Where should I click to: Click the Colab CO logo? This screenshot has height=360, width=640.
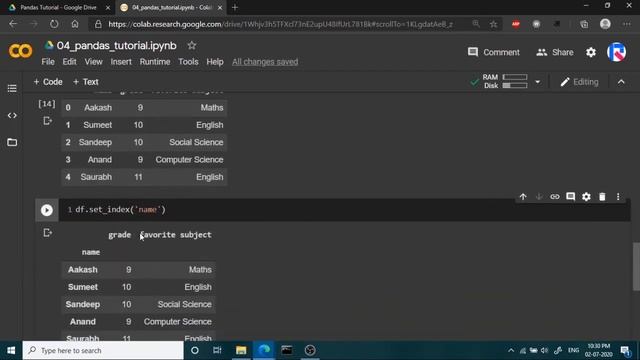20,51
